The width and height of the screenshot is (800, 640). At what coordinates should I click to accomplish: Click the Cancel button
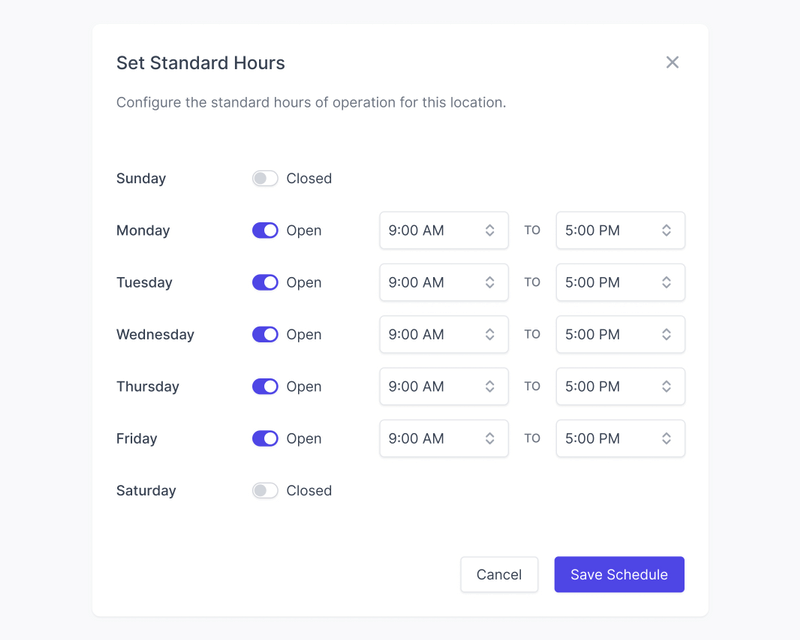(499, 575)
